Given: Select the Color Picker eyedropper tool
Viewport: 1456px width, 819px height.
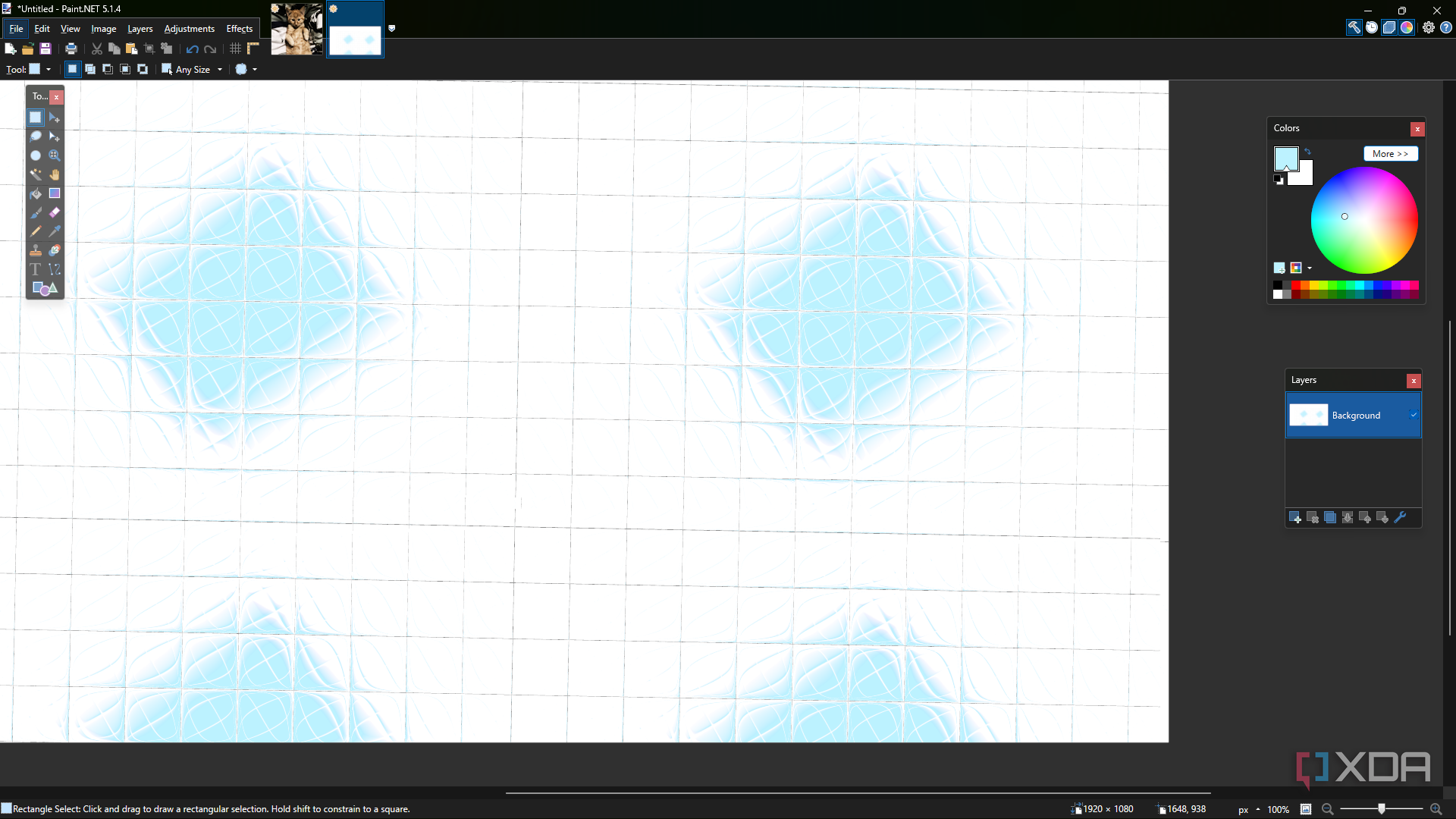Looking at the screenshot, I should [x=55, y=231].
